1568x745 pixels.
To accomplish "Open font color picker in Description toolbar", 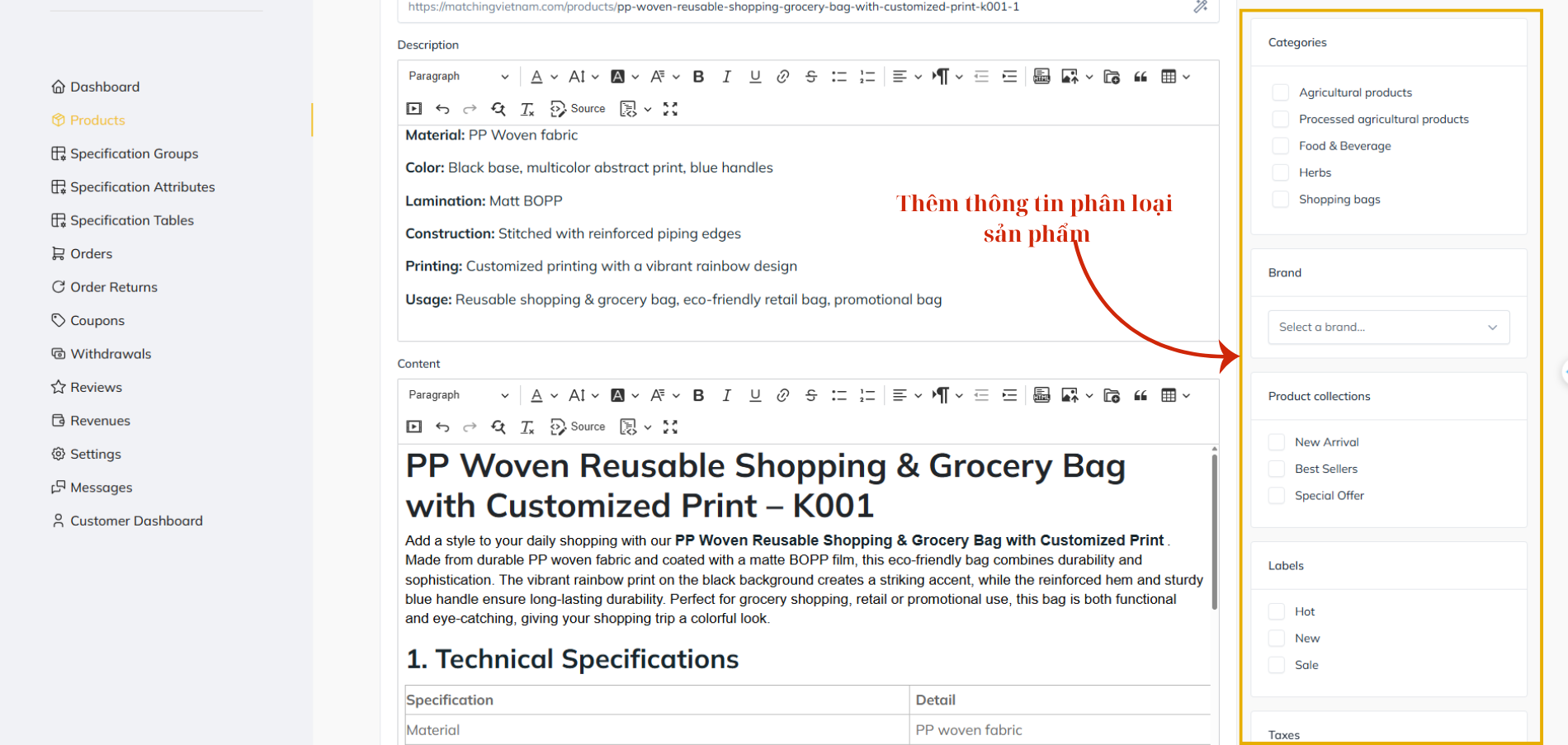I will tap(543, 77).
